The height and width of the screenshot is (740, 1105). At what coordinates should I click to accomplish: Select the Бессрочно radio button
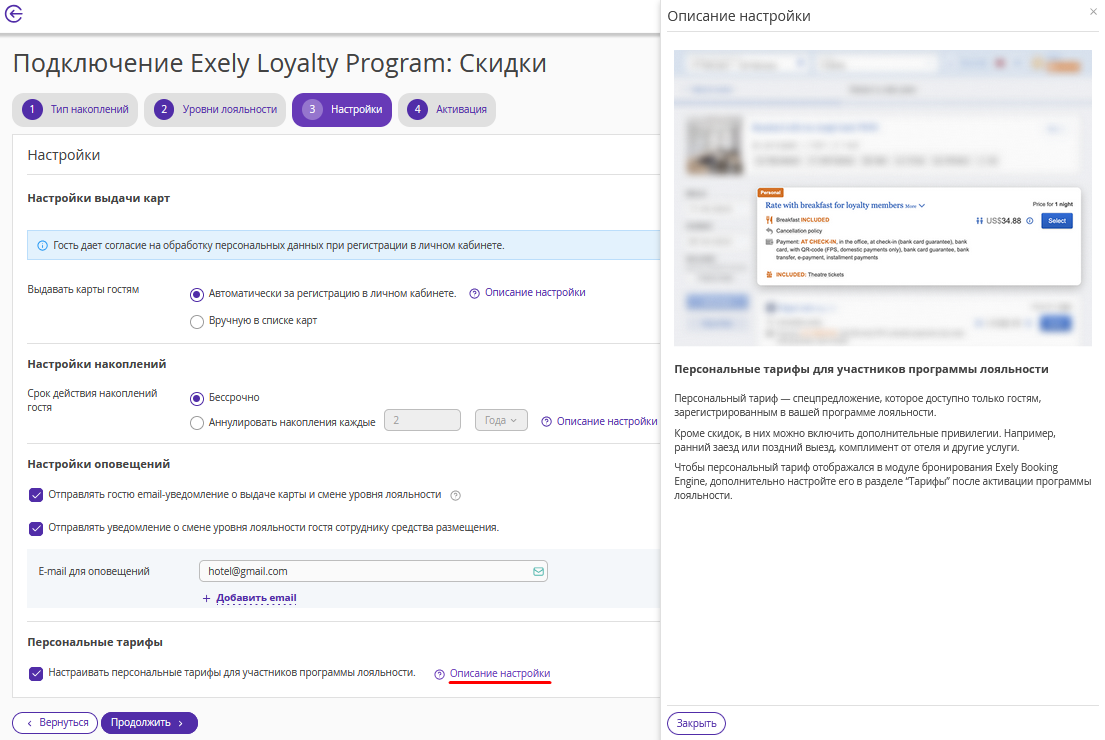click(197, 399)
